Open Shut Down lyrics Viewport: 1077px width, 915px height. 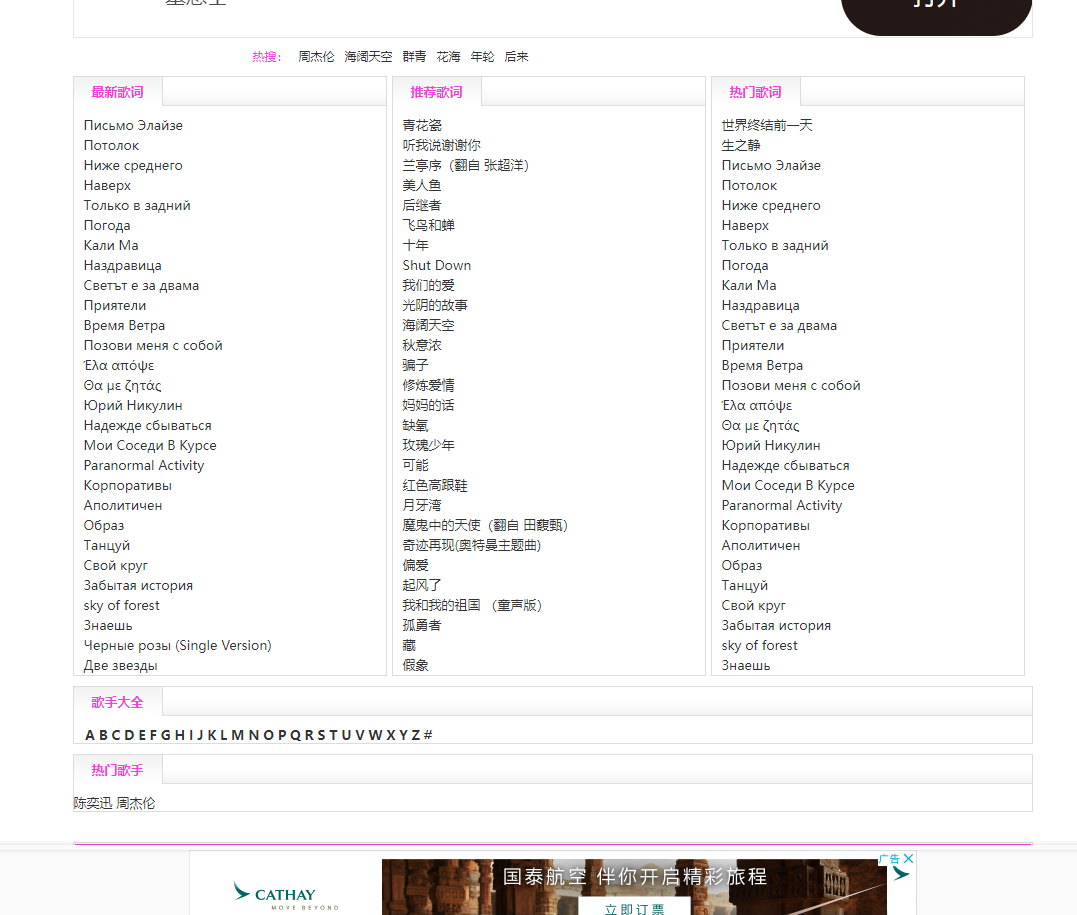click(x=437, y=265)
